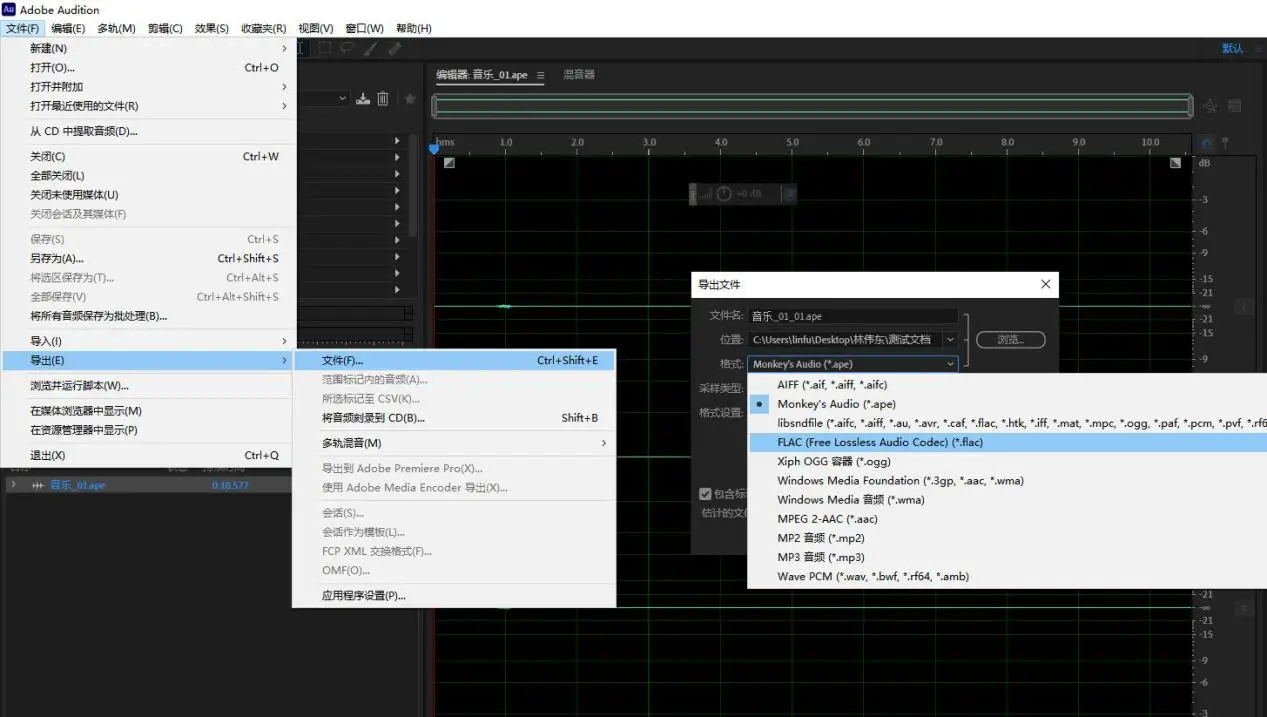Image resolution: width=1267 pixels, height=717 pixels.
Task: Open the 窗口(W) menu
Action: tap(364, 28)
